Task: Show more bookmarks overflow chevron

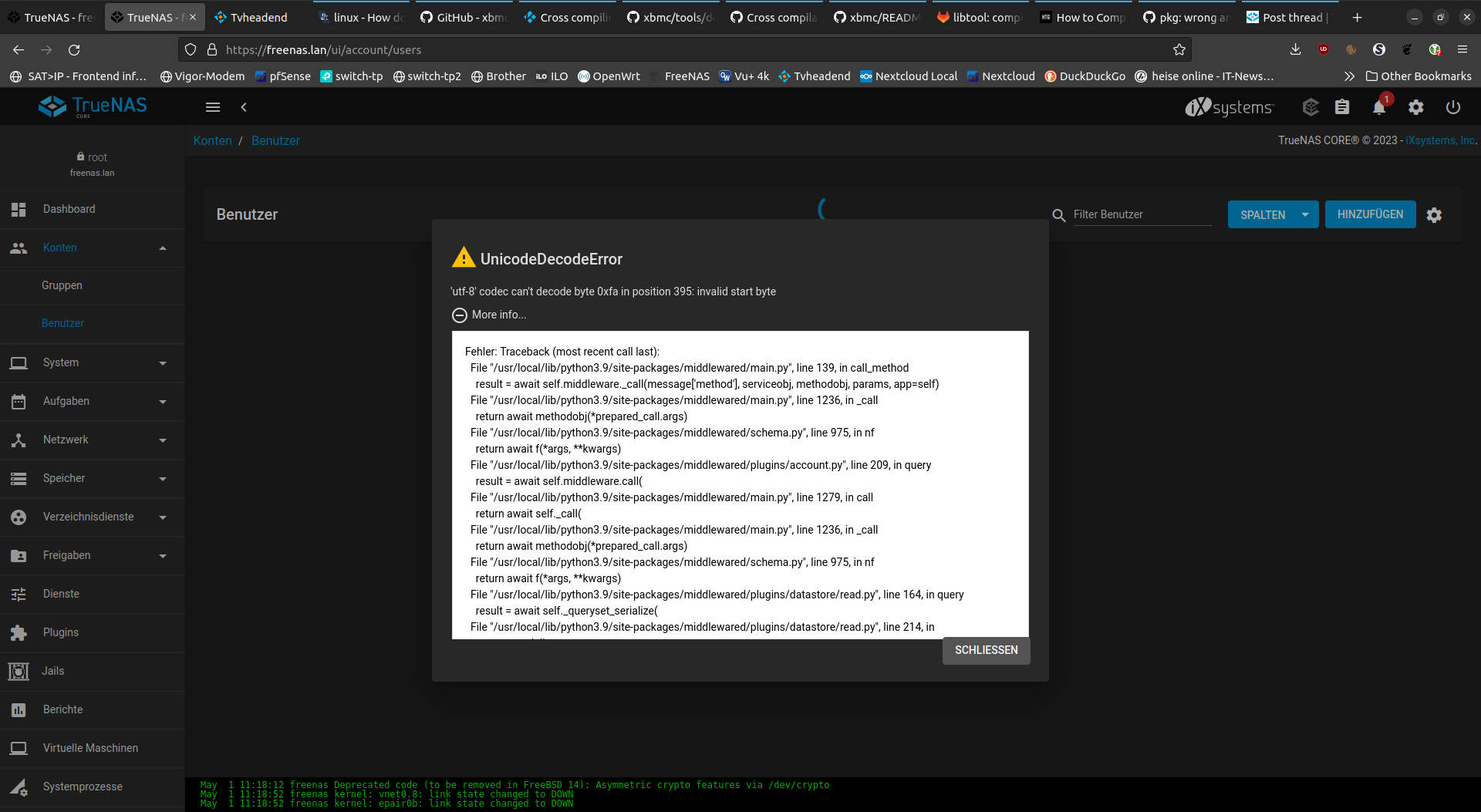Action: tap(1349, 76)
